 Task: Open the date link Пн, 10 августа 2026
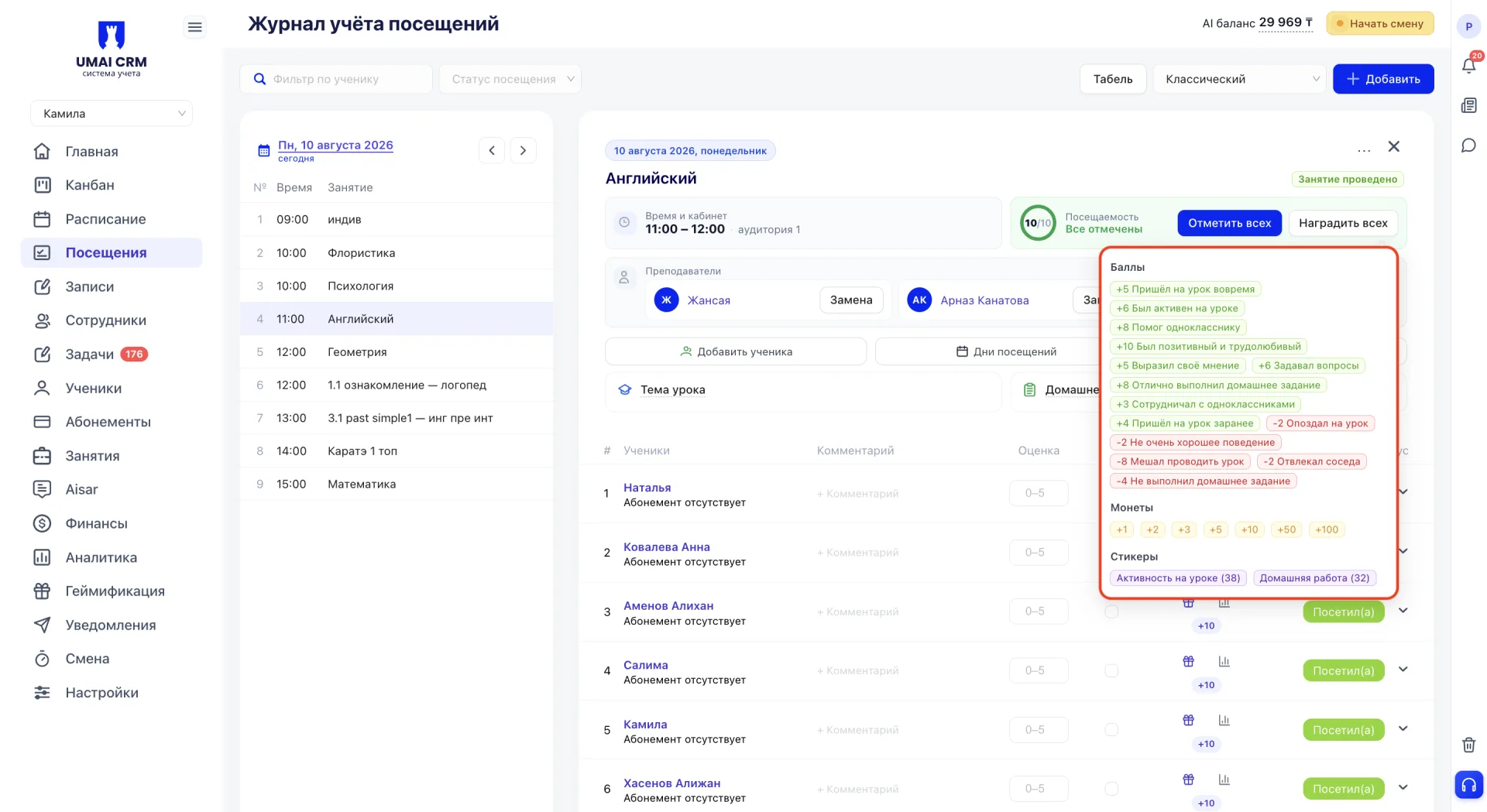[335, 145]
